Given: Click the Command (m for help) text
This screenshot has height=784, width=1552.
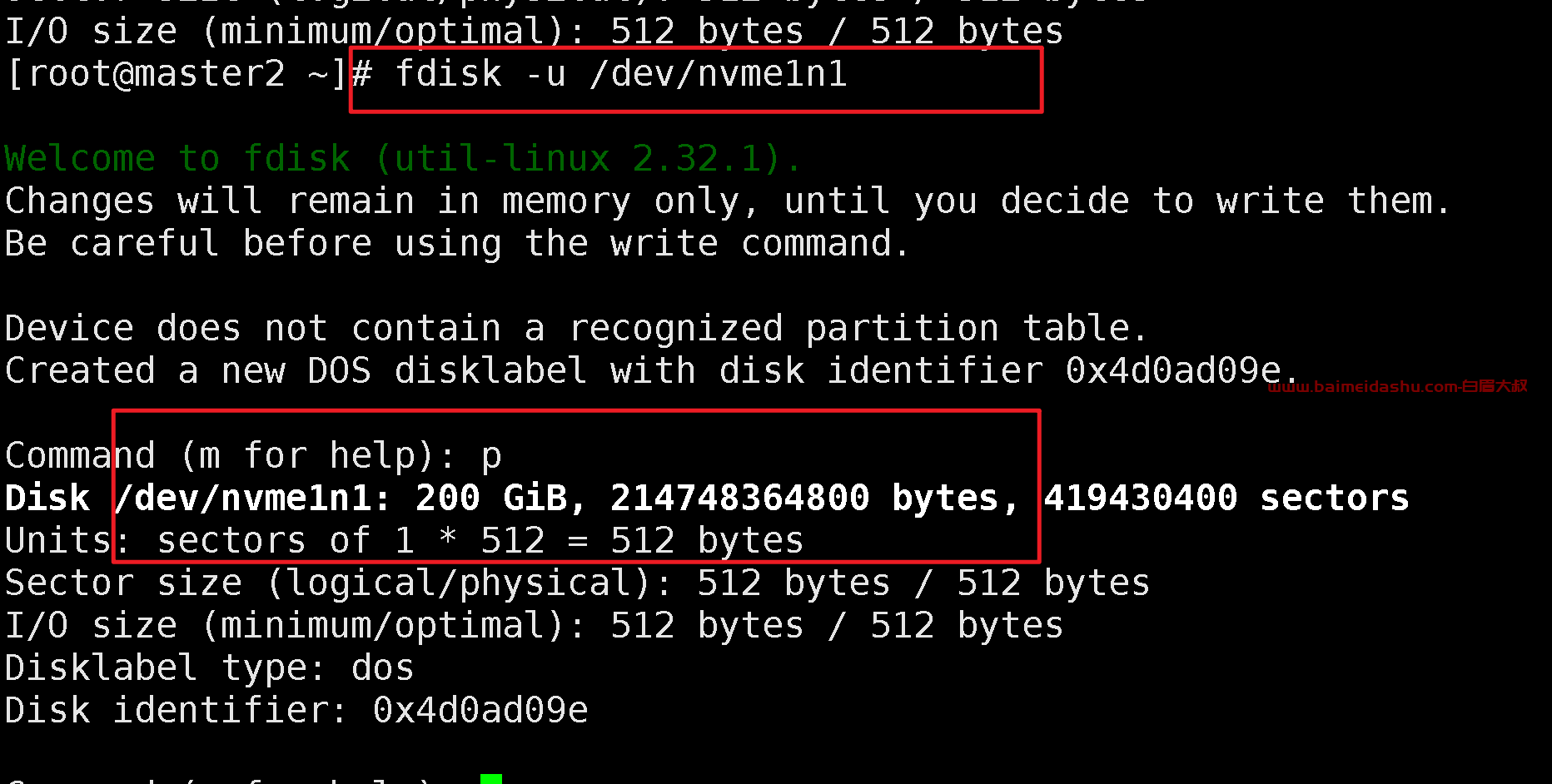Looking at the screenshot, I should 231,456.
